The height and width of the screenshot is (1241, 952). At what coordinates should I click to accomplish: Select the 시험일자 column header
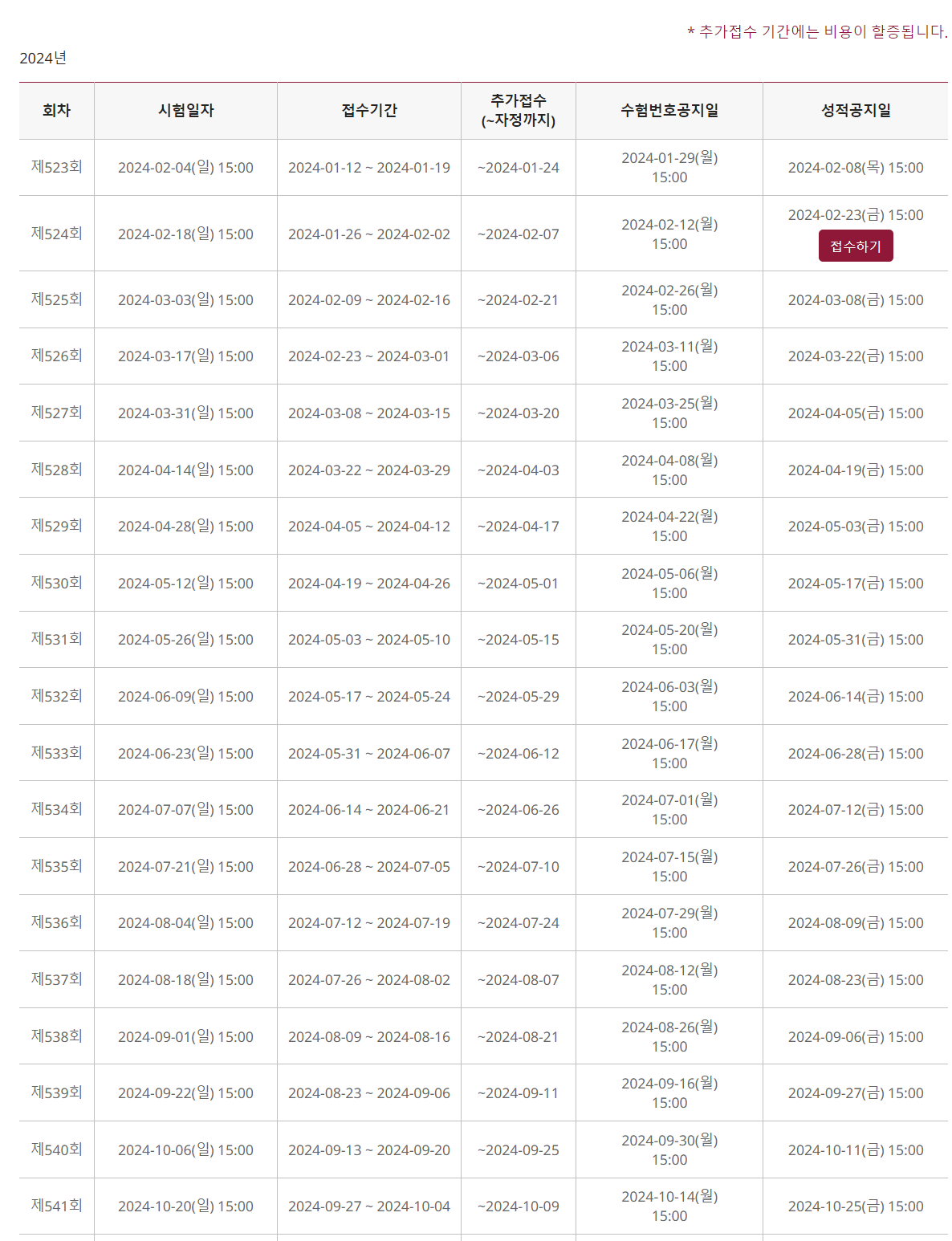point(185,110)
